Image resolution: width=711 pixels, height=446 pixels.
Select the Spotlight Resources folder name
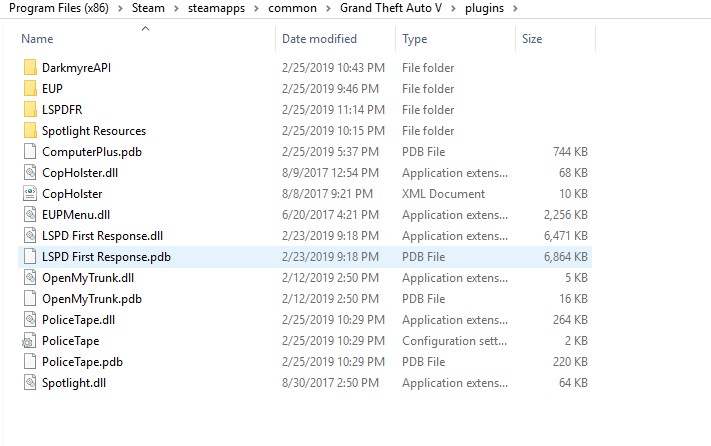[94, 131]
